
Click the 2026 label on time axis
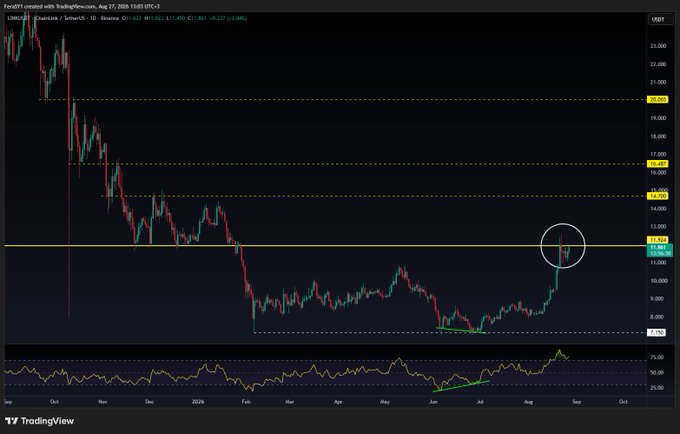click(198, 402)
